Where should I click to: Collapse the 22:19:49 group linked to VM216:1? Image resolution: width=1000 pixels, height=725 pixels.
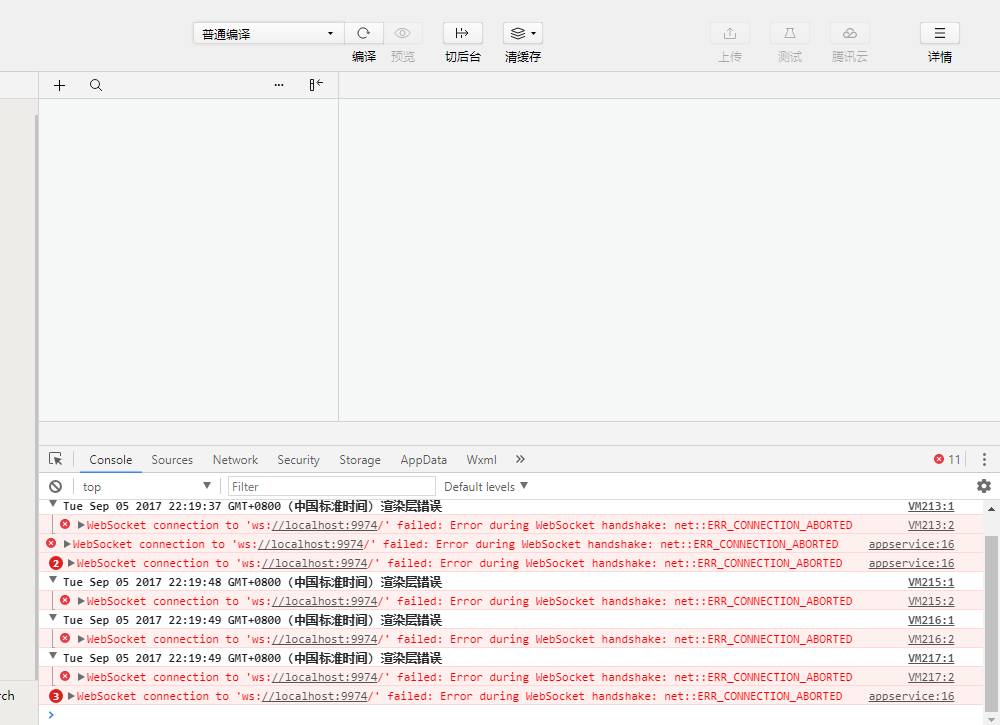[54, 618]
